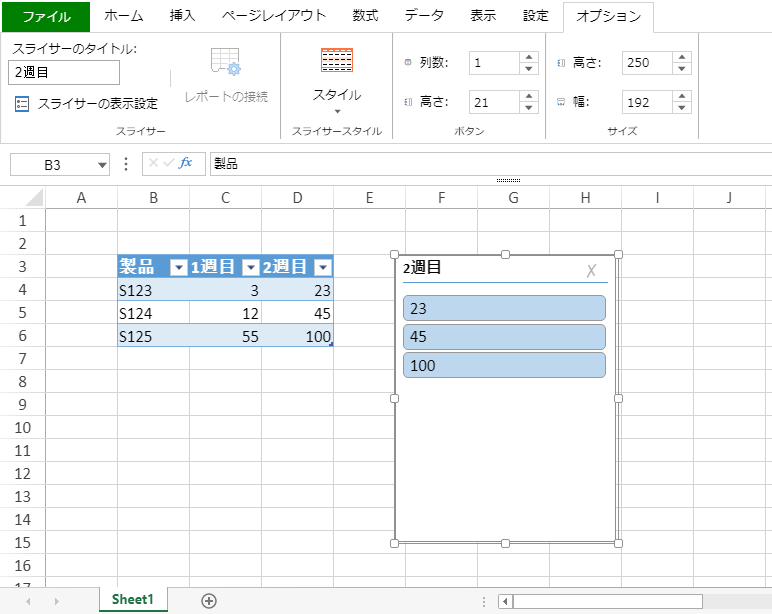Screen dimensions: 772x614
Task: Switch to the 挿入 tab
Action: pyautogui.click(x=183, y=16)
